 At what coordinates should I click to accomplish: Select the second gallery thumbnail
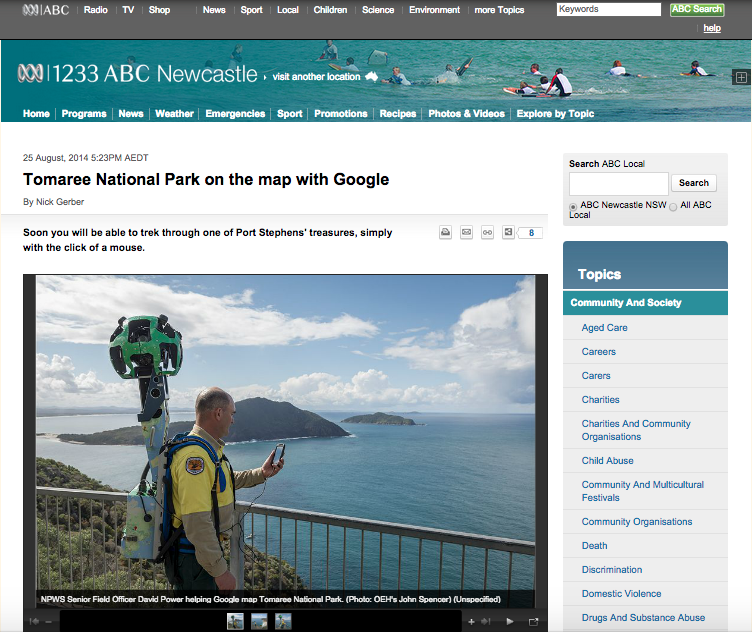click(259, 621)
